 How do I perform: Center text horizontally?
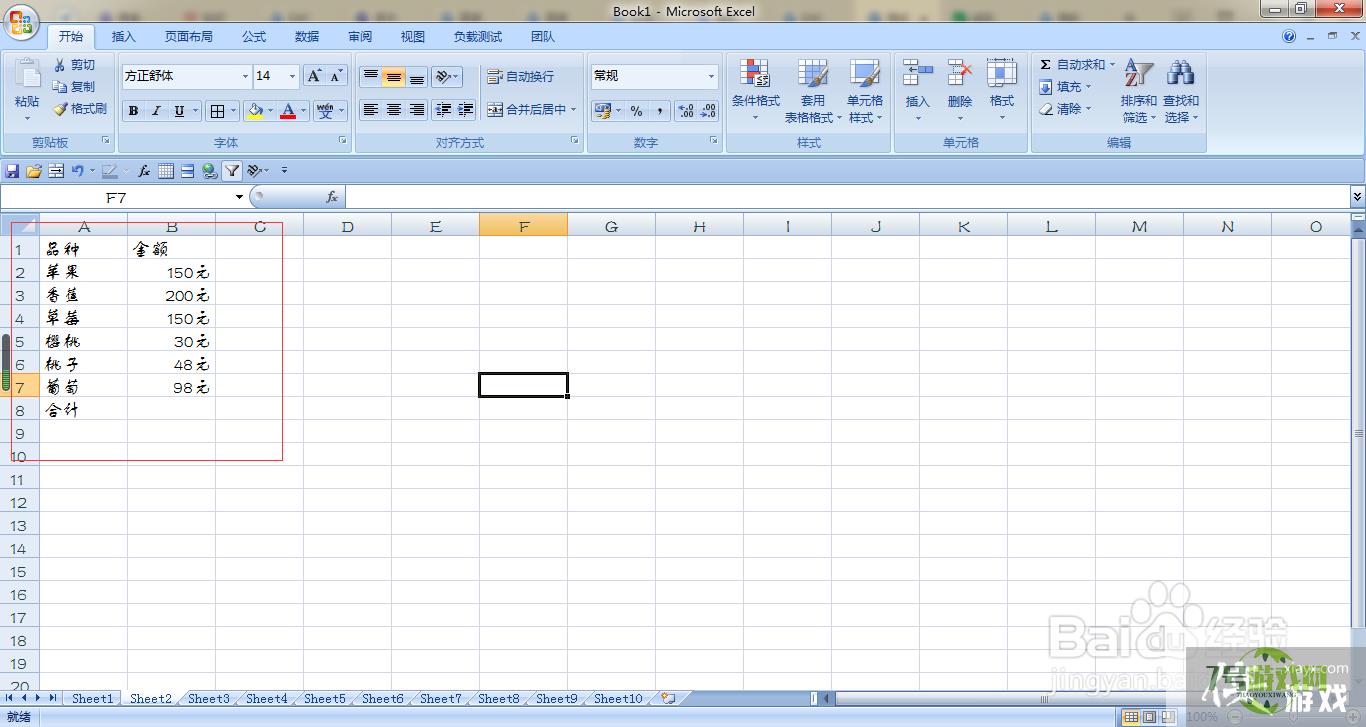(393, 110)
